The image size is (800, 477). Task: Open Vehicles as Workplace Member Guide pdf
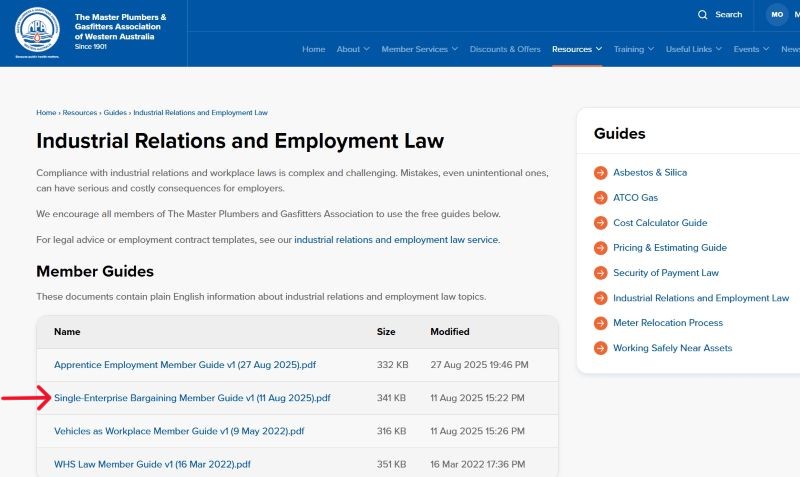(179, 431)
